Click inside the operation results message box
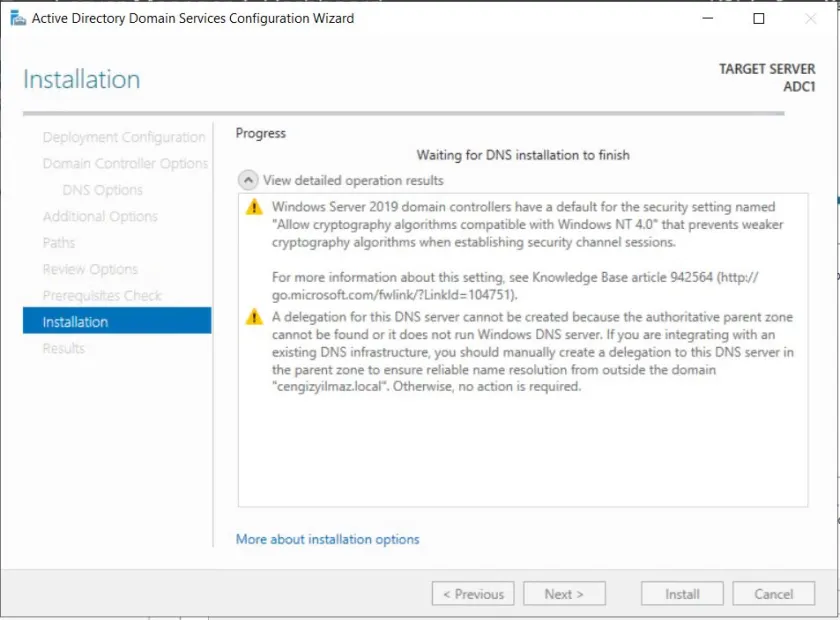The width and height of the screenshot is (840, 620). pos(522,450)
